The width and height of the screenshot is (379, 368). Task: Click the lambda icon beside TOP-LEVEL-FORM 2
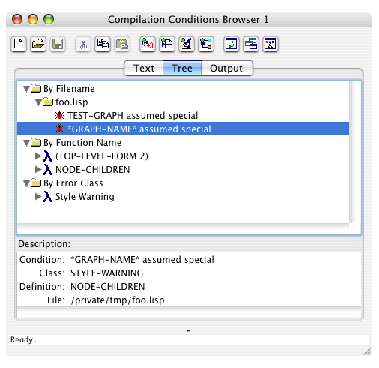pos(48,156)
